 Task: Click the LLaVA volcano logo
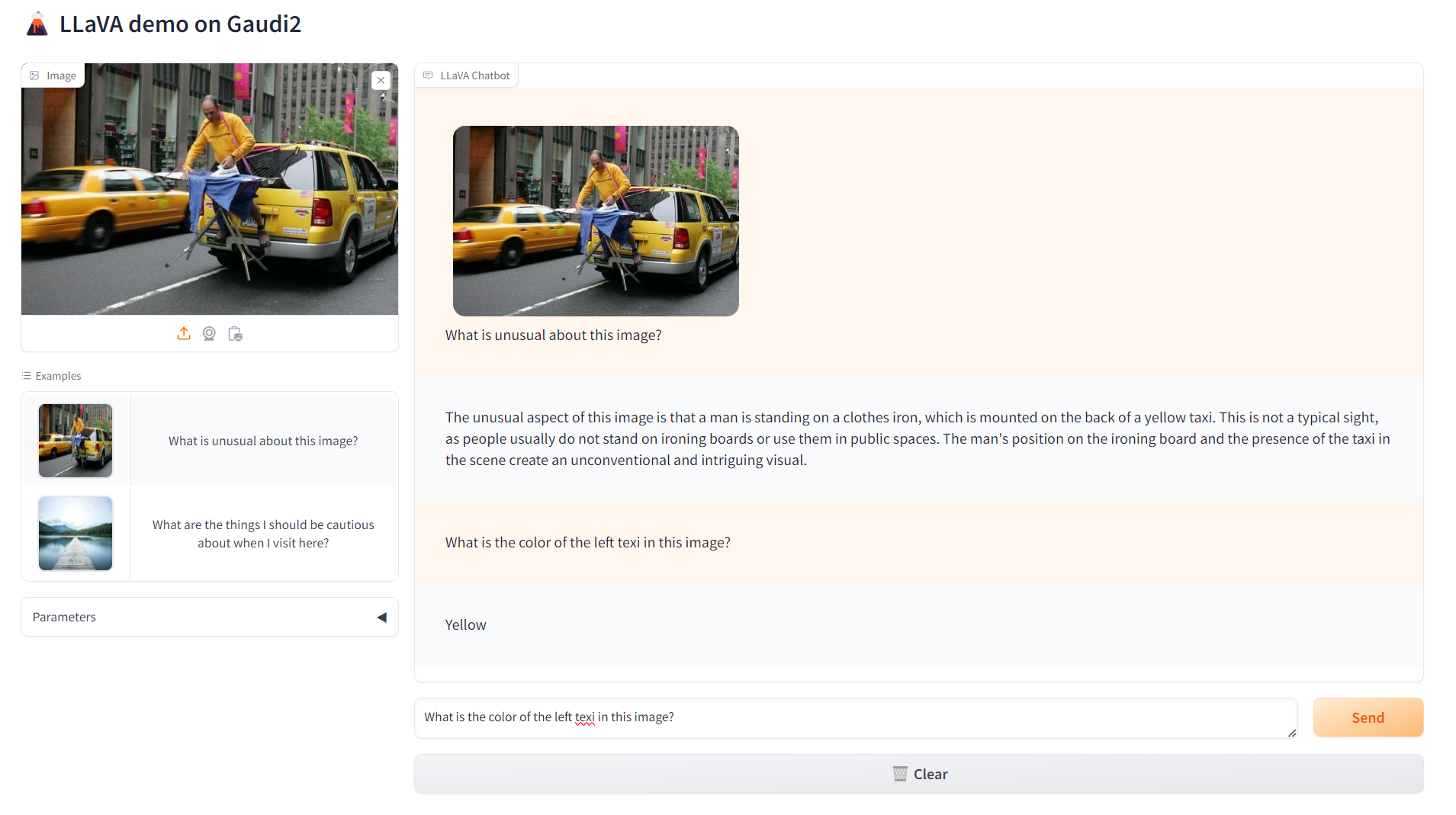[x=37, y=24]
